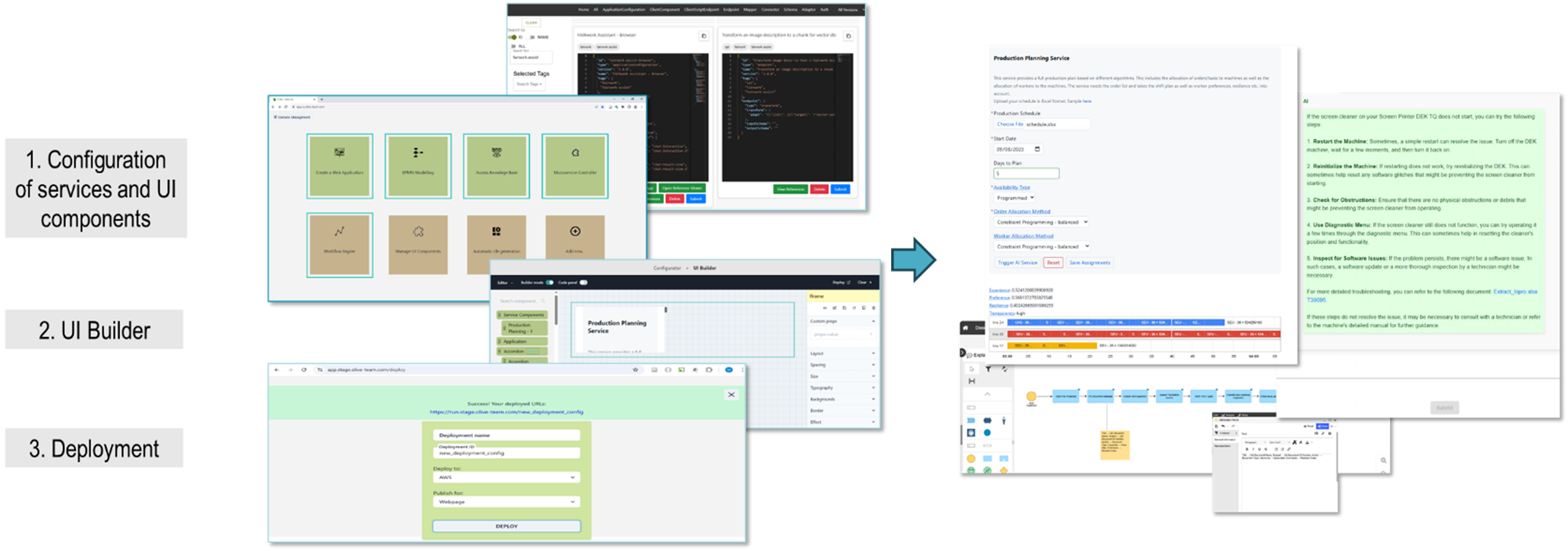Open the Deploy to AWS dropdown
Screen dimensions: 1568x551
click(x=507, y=477)
